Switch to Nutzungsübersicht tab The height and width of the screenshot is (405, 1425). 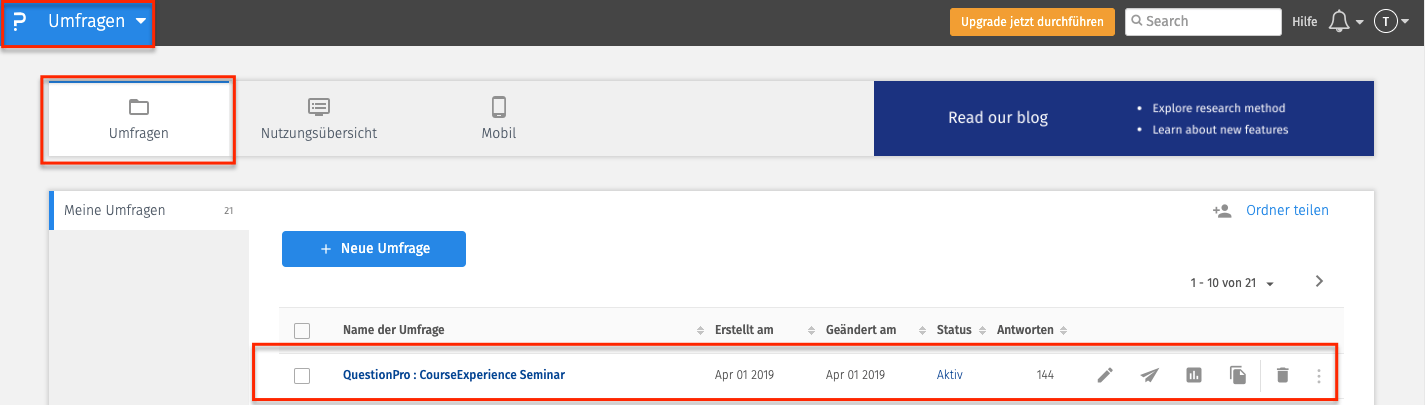[x=319, y=118]
